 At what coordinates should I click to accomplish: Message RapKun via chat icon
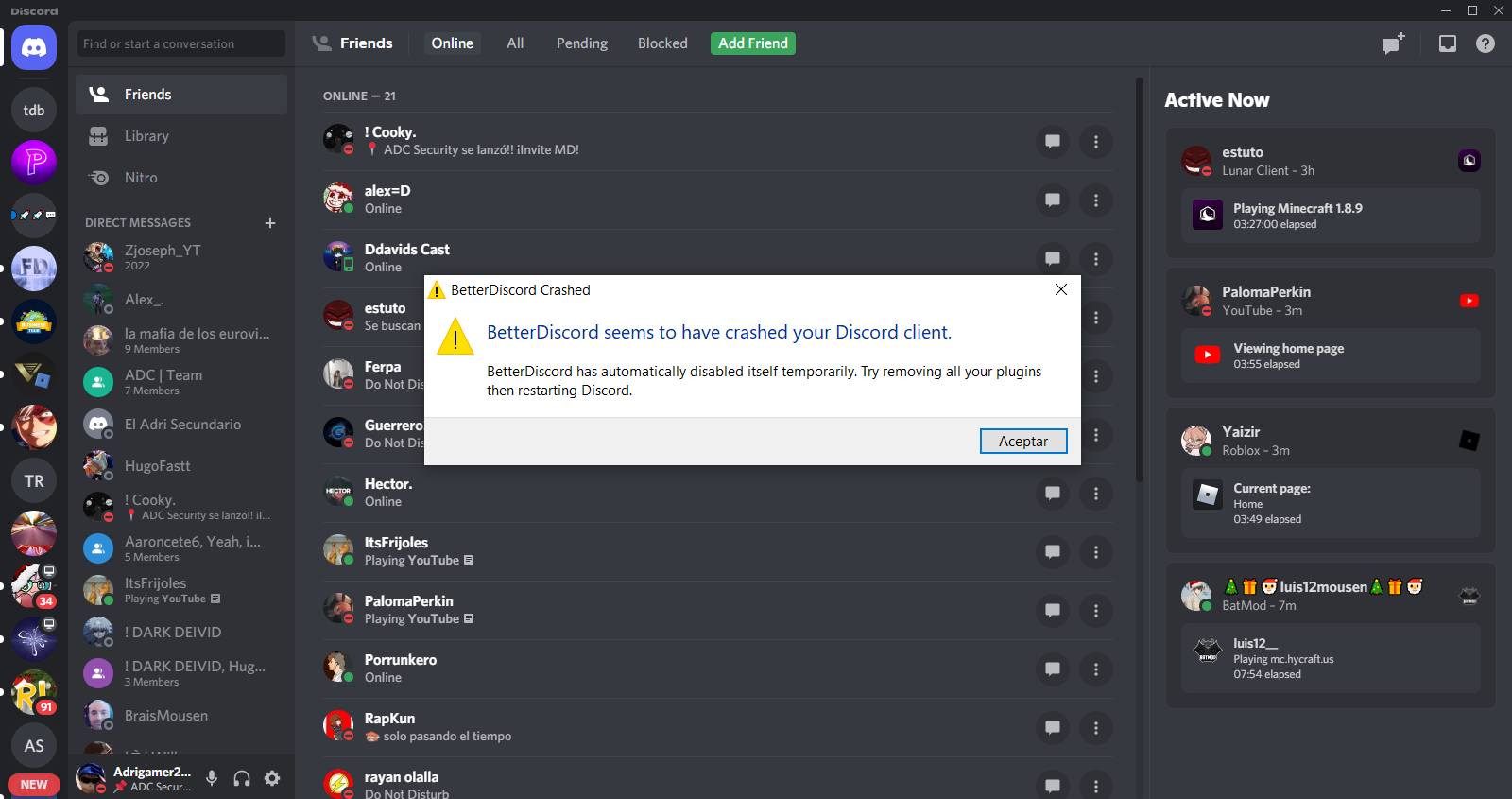pos(1053,728)
